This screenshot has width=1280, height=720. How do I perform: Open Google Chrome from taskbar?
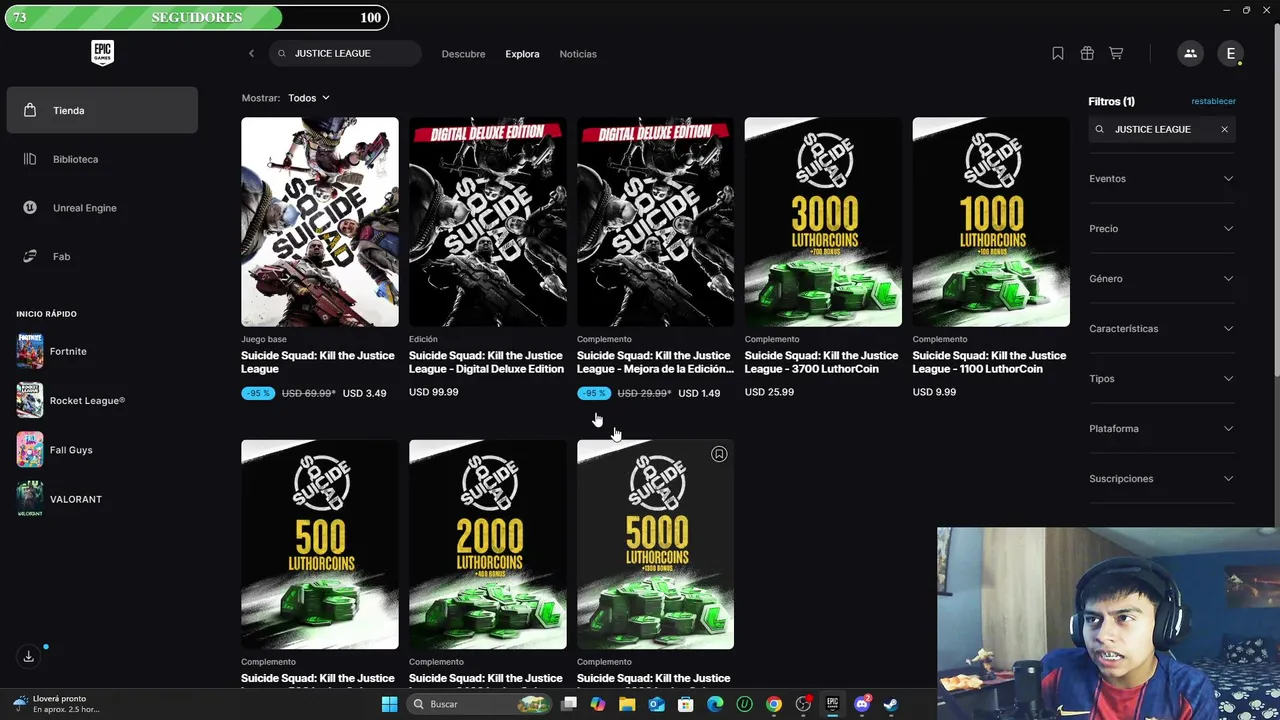[x=773, y=704]
